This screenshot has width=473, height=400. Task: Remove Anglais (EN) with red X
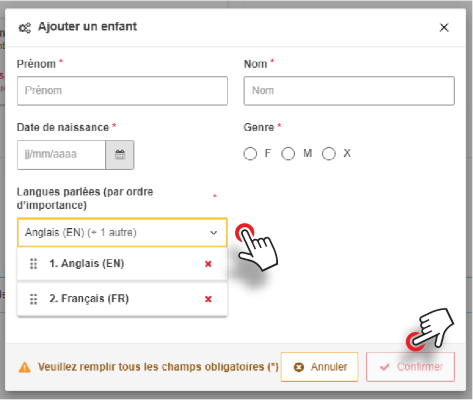pyautogui.click(x=208, y=264)
